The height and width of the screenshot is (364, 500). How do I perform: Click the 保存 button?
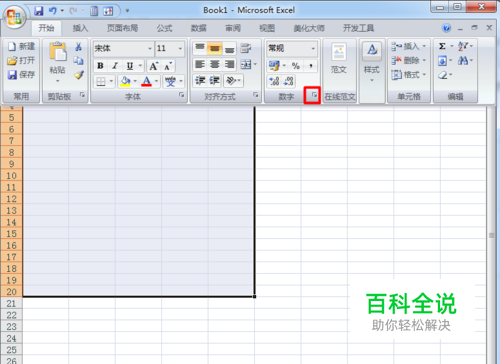point(21,74)
